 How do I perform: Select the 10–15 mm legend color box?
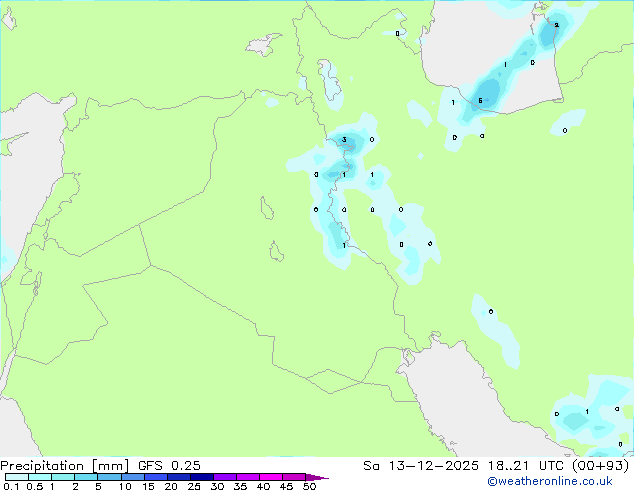coord(132,477)
